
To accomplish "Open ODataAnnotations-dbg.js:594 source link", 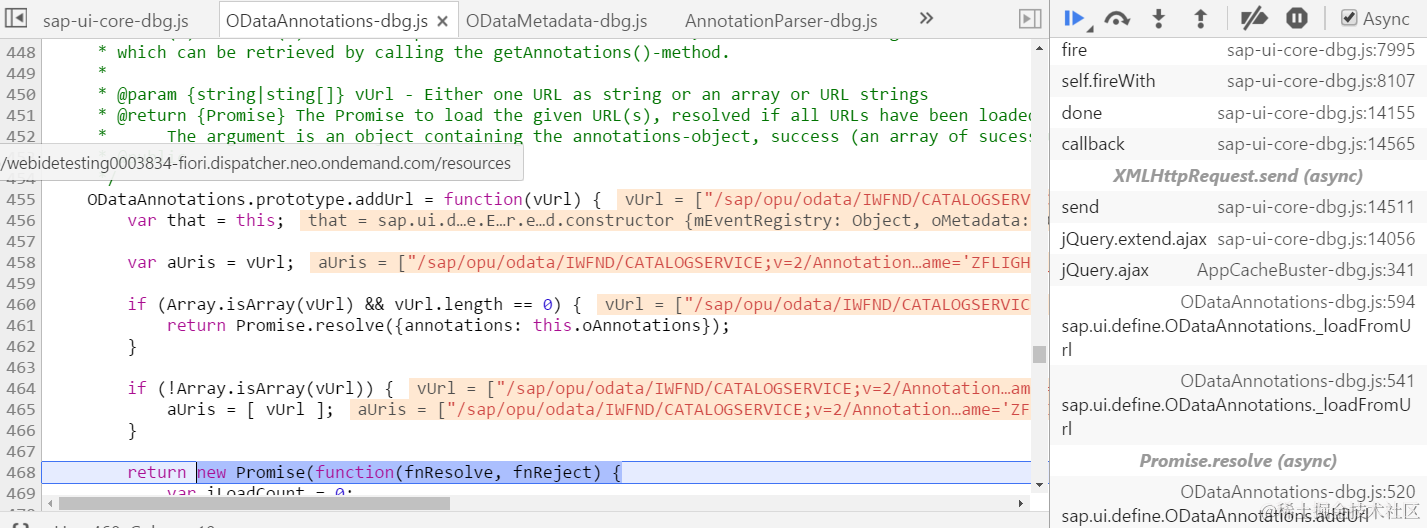I will coord(1298,302).
